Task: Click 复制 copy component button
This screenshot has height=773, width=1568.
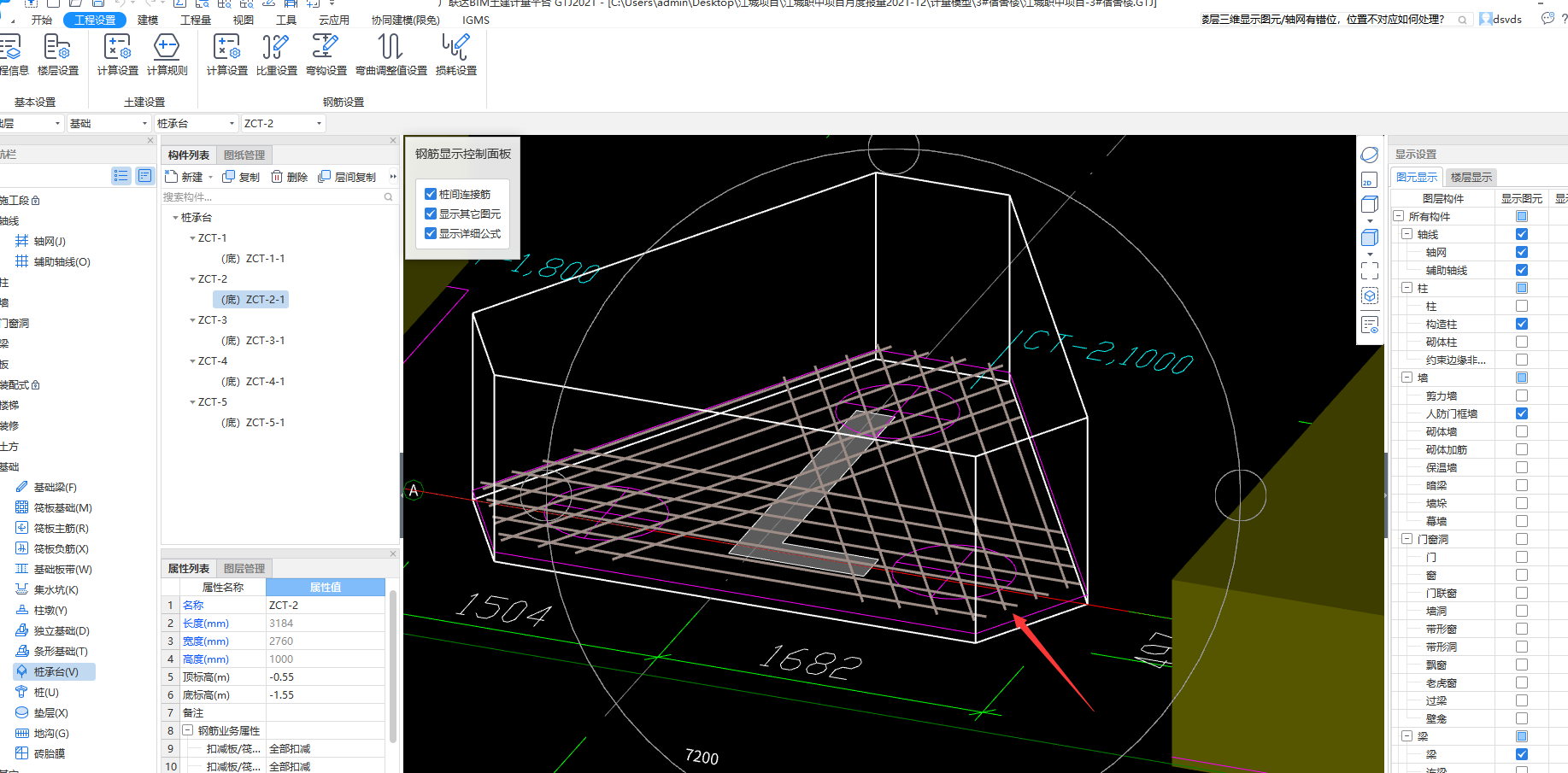Action: coord(241,177)
